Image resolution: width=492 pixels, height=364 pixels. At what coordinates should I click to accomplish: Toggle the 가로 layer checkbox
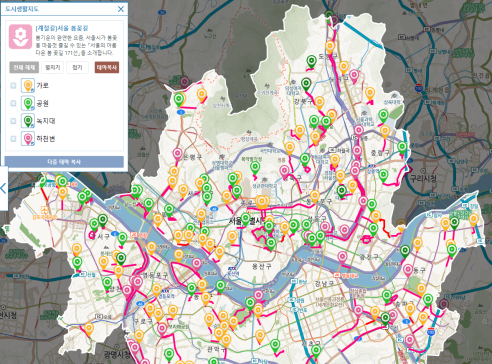pyautogui.click(x=13, y=86)
